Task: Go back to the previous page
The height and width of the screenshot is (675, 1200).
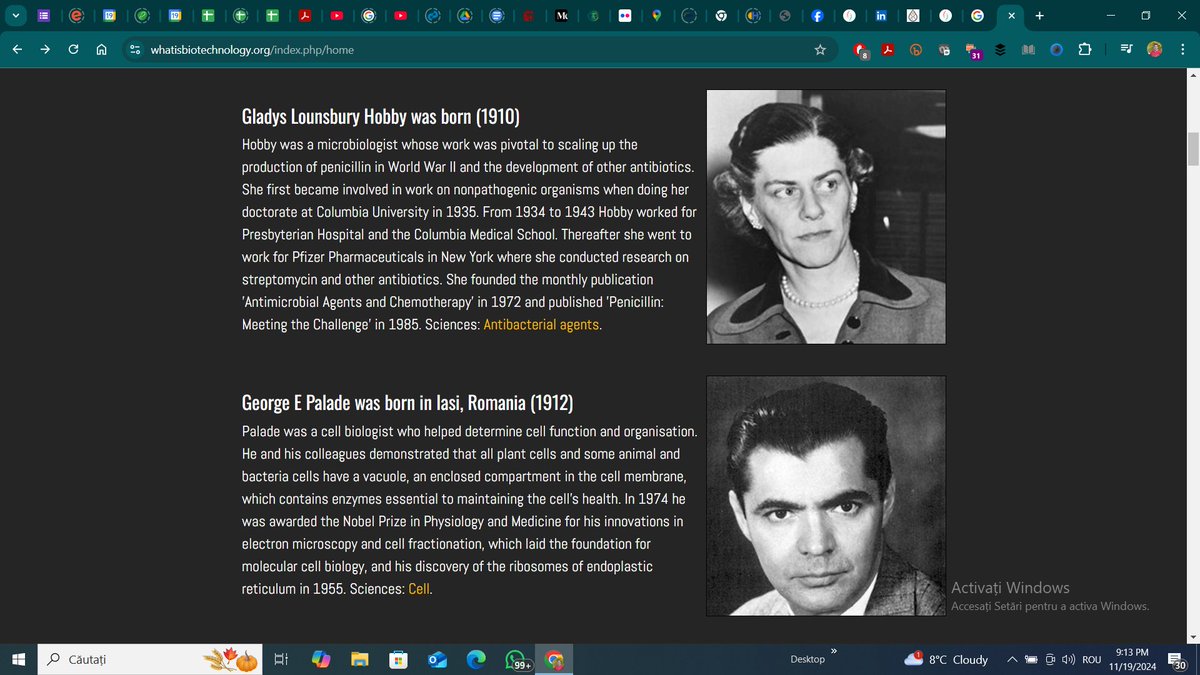Action: pos(17,49)
